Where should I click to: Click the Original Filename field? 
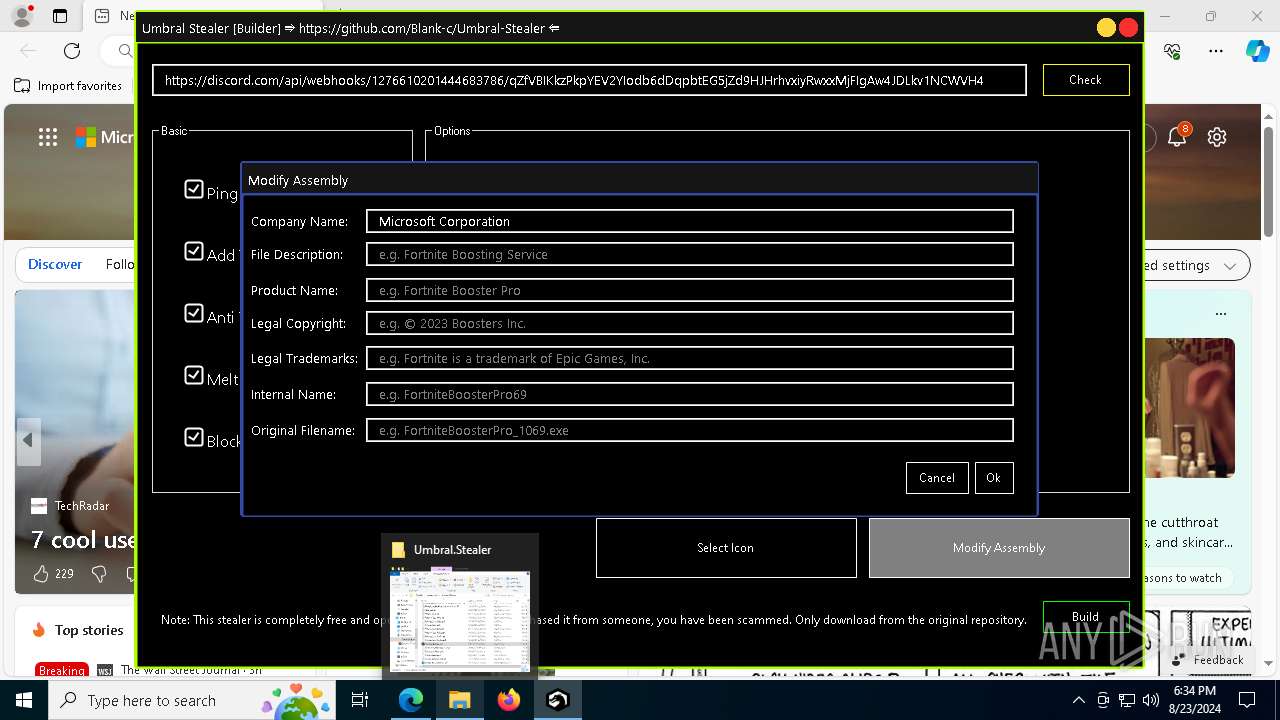(x=690, y=430)
